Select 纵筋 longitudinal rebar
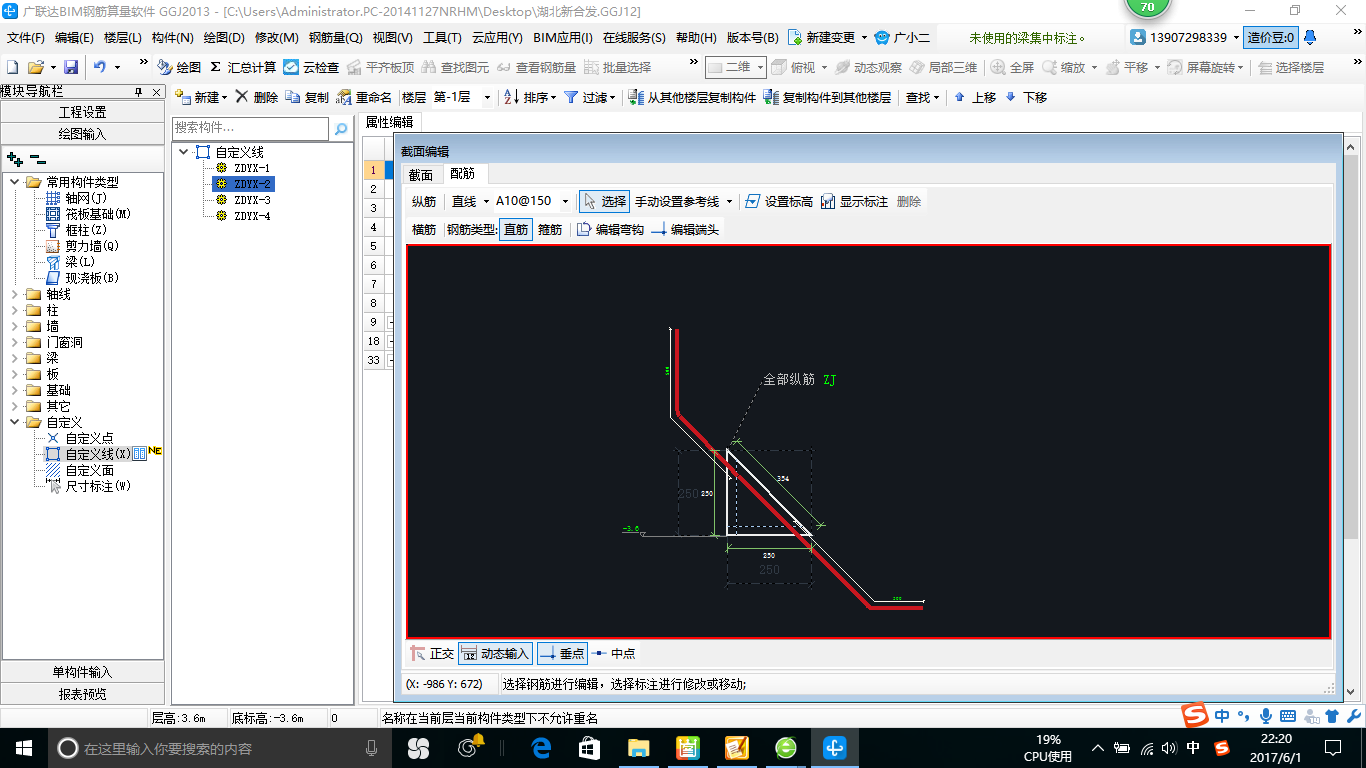 point(424,201)
